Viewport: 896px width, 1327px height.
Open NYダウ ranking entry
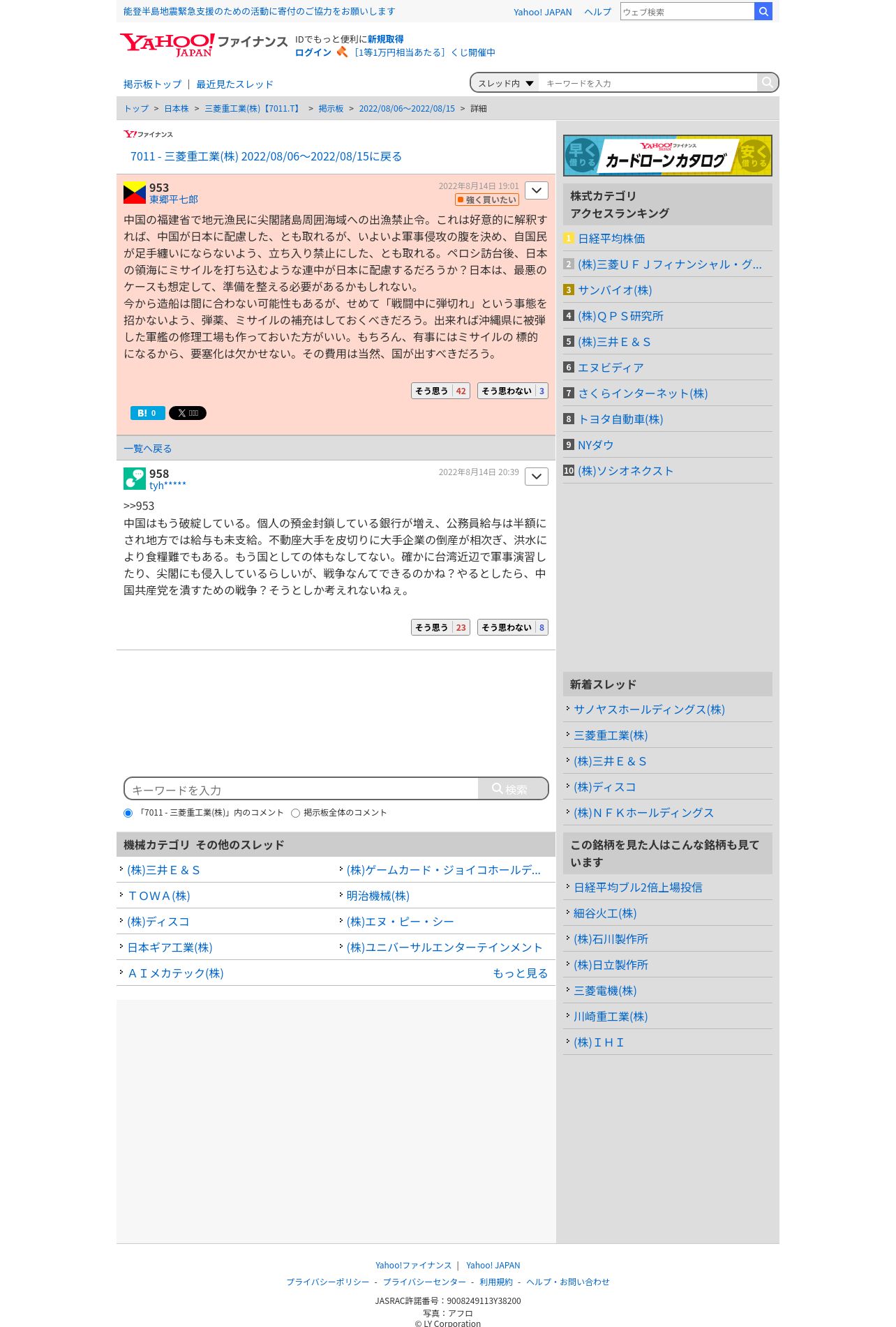(x=595, y=445)
